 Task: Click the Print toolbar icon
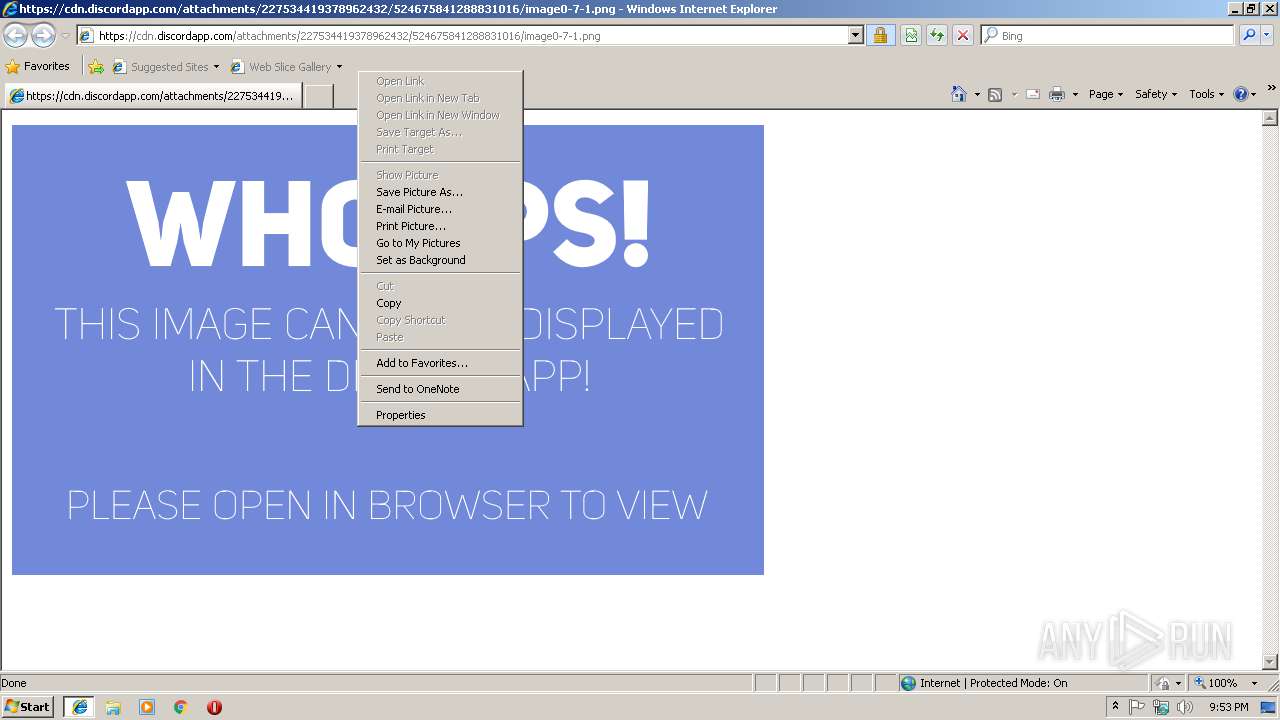tap(1057, 94)
